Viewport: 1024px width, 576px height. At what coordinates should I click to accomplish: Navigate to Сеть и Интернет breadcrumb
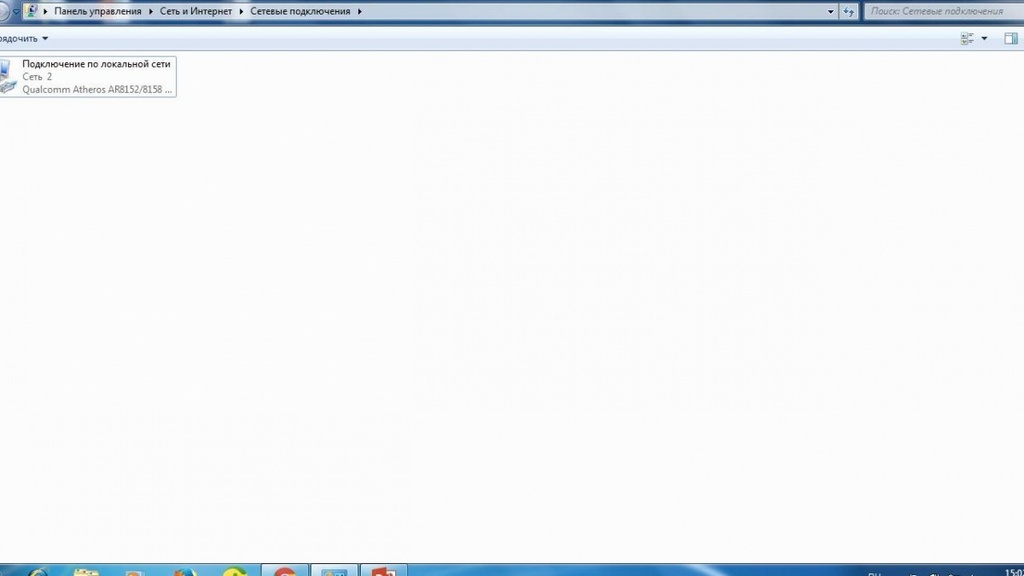pyautogui.click(x=196, y=11)
